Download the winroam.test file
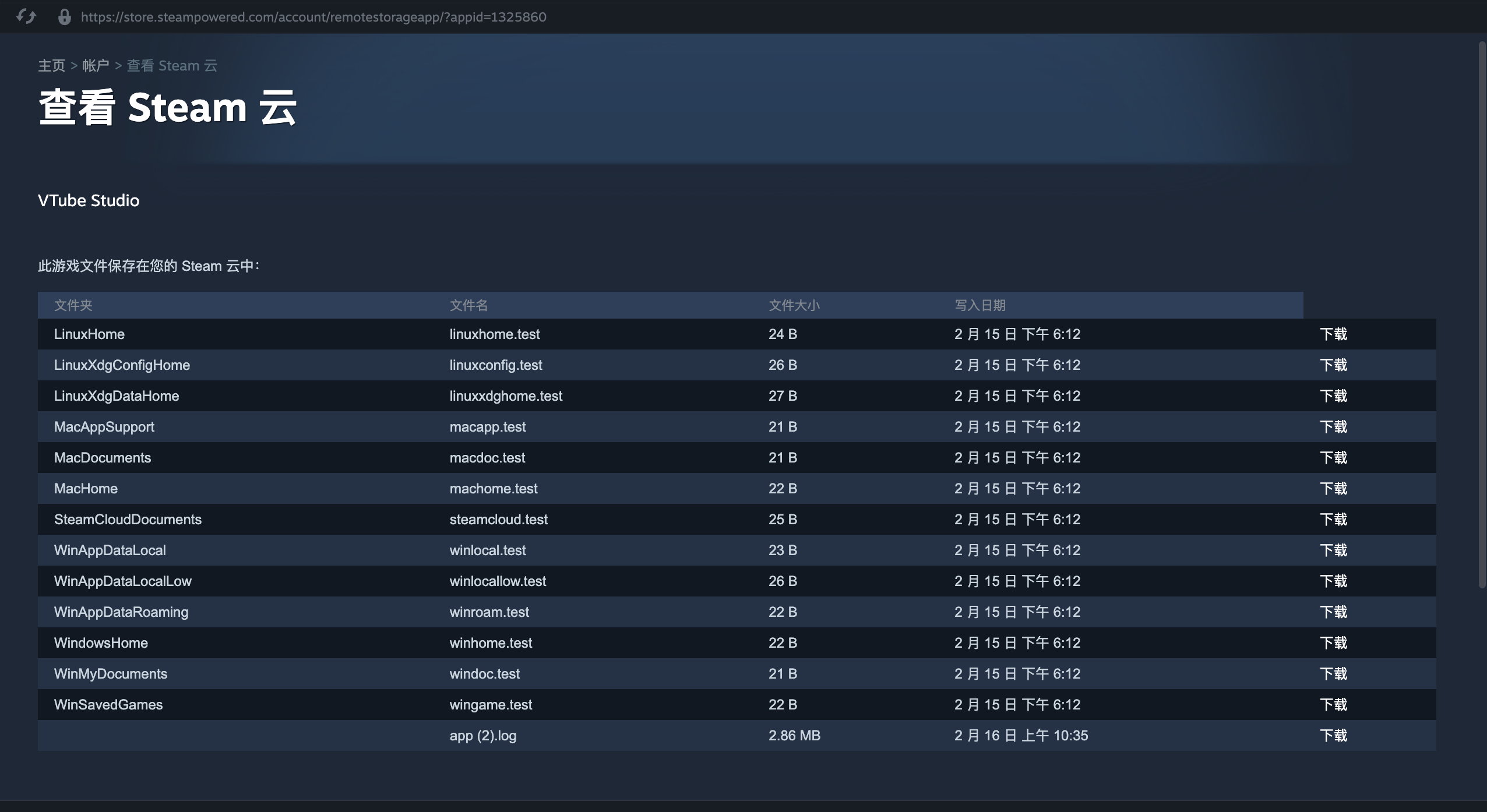 [1333, 612]
